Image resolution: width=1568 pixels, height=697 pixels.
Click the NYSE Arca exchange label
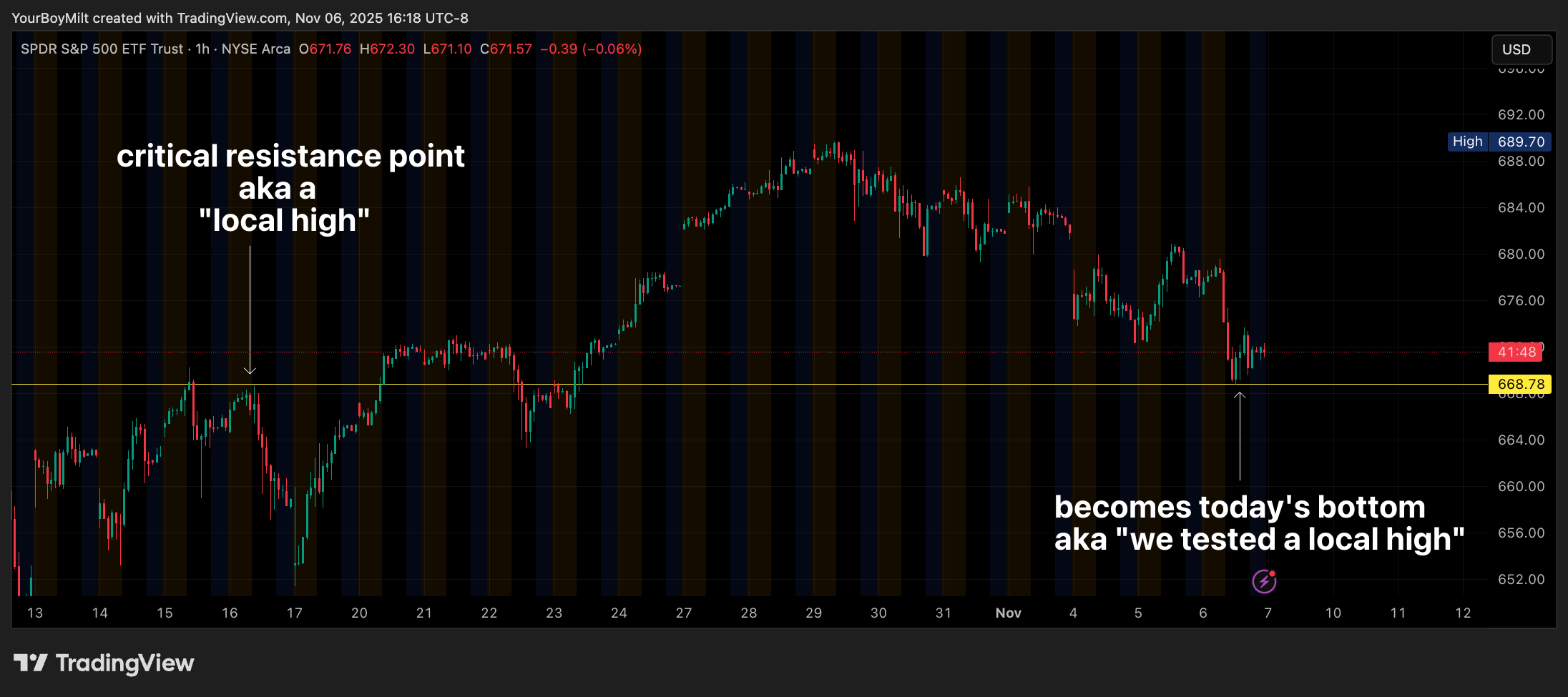coord(256,49)
